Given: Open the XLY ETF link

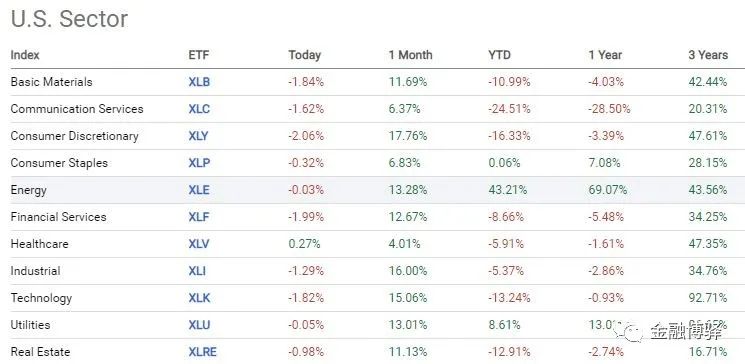Looking at the screenshot, I should [199, 136].
